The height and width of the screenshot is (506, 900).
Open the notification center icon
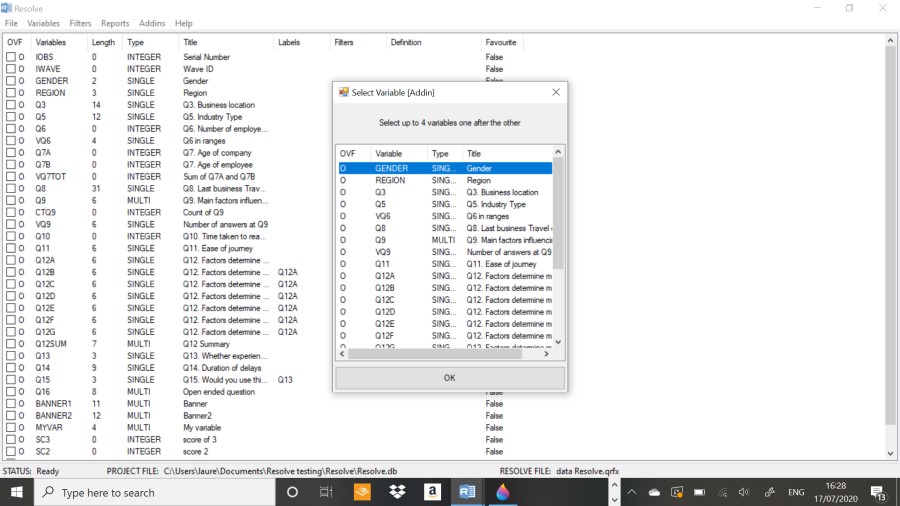(878, 492)
